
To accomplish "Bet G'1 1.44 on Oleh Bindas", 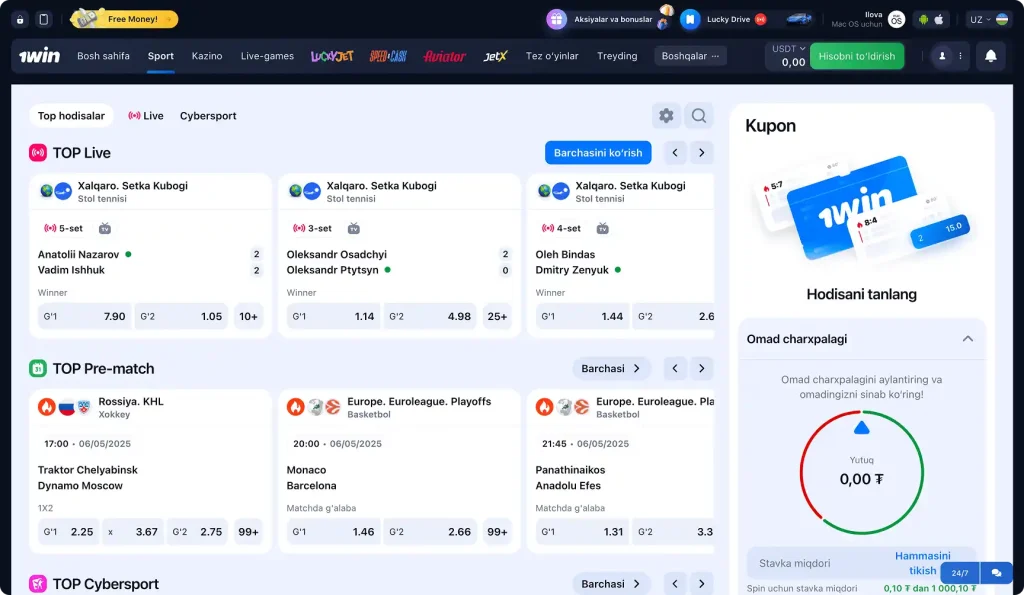I will pos(582,316).
